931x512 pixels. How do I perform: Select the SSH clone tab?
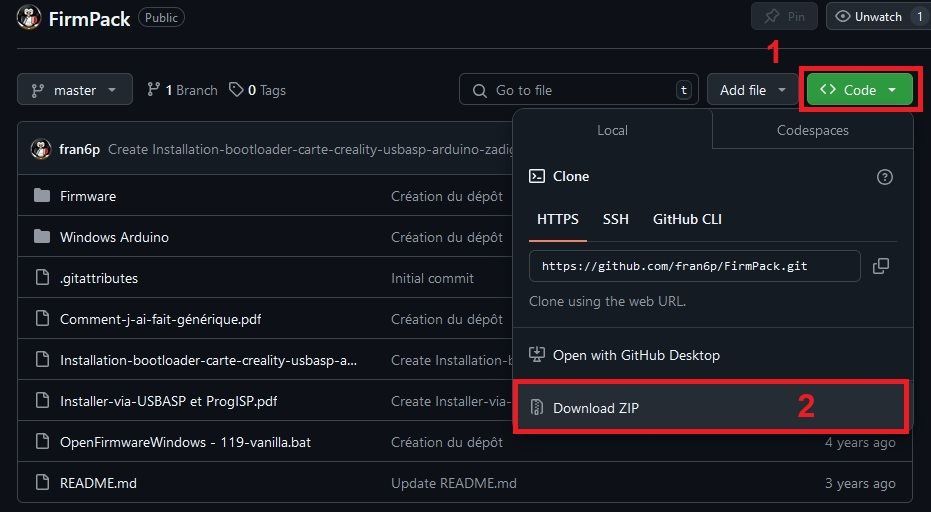(616, 219)
